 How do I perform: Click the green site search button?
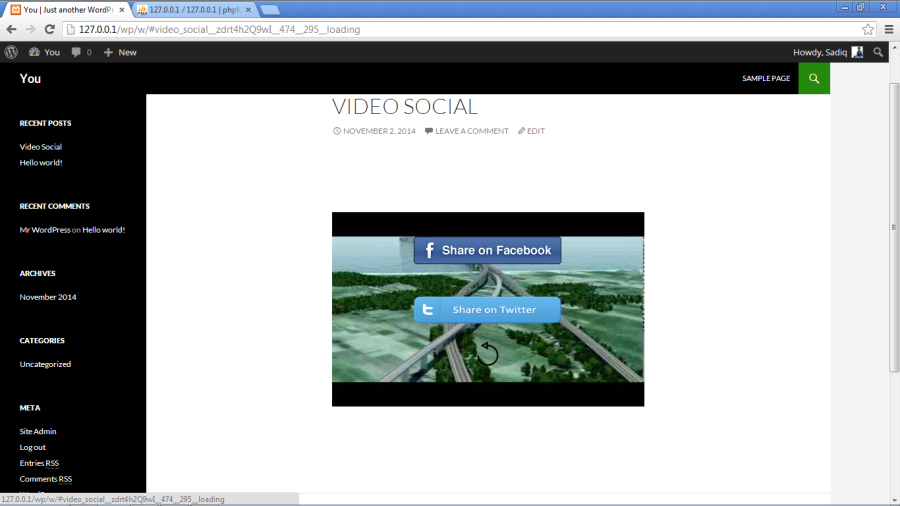814,79
